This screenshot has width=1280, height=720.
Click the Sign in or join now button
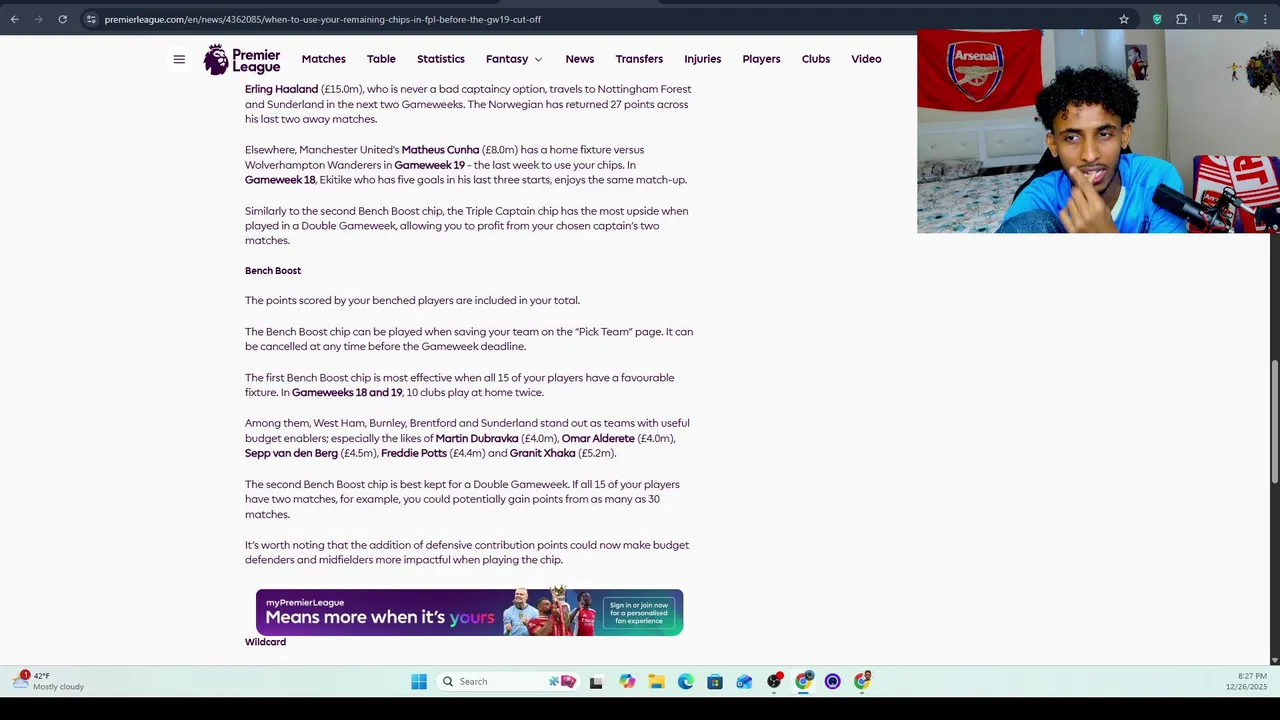click(639, 613)
